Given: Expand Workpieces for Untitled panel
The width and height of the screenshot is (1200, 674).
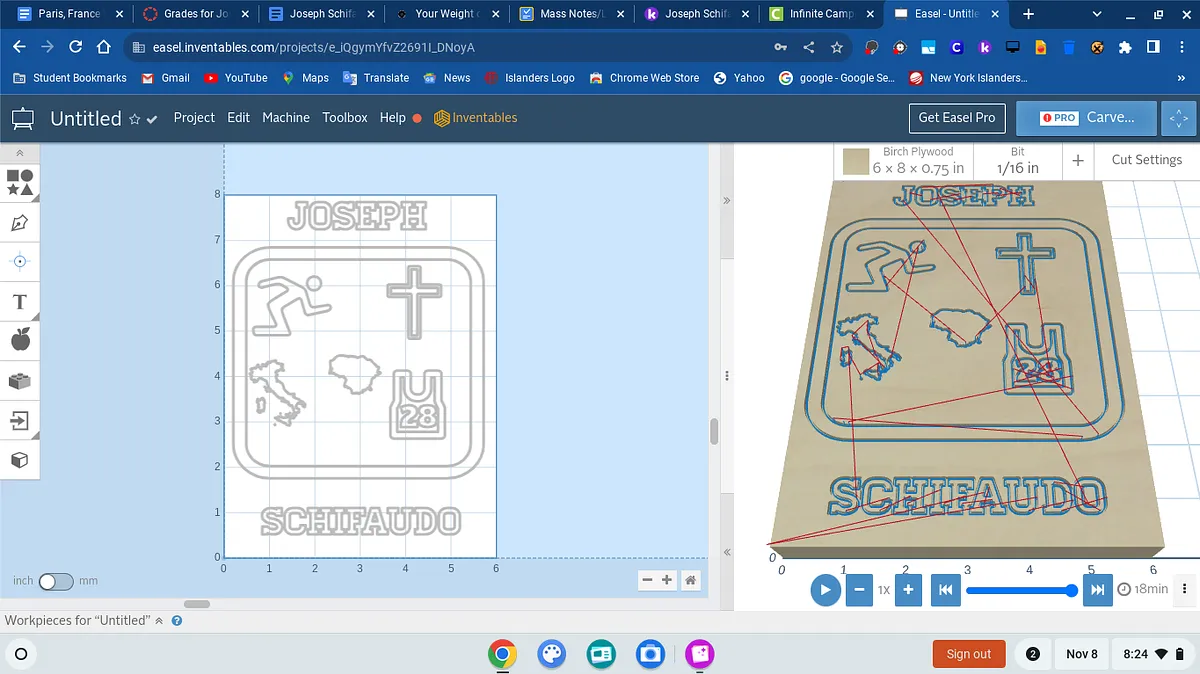Looking at the screenshot, I should (x=158, y=621).
